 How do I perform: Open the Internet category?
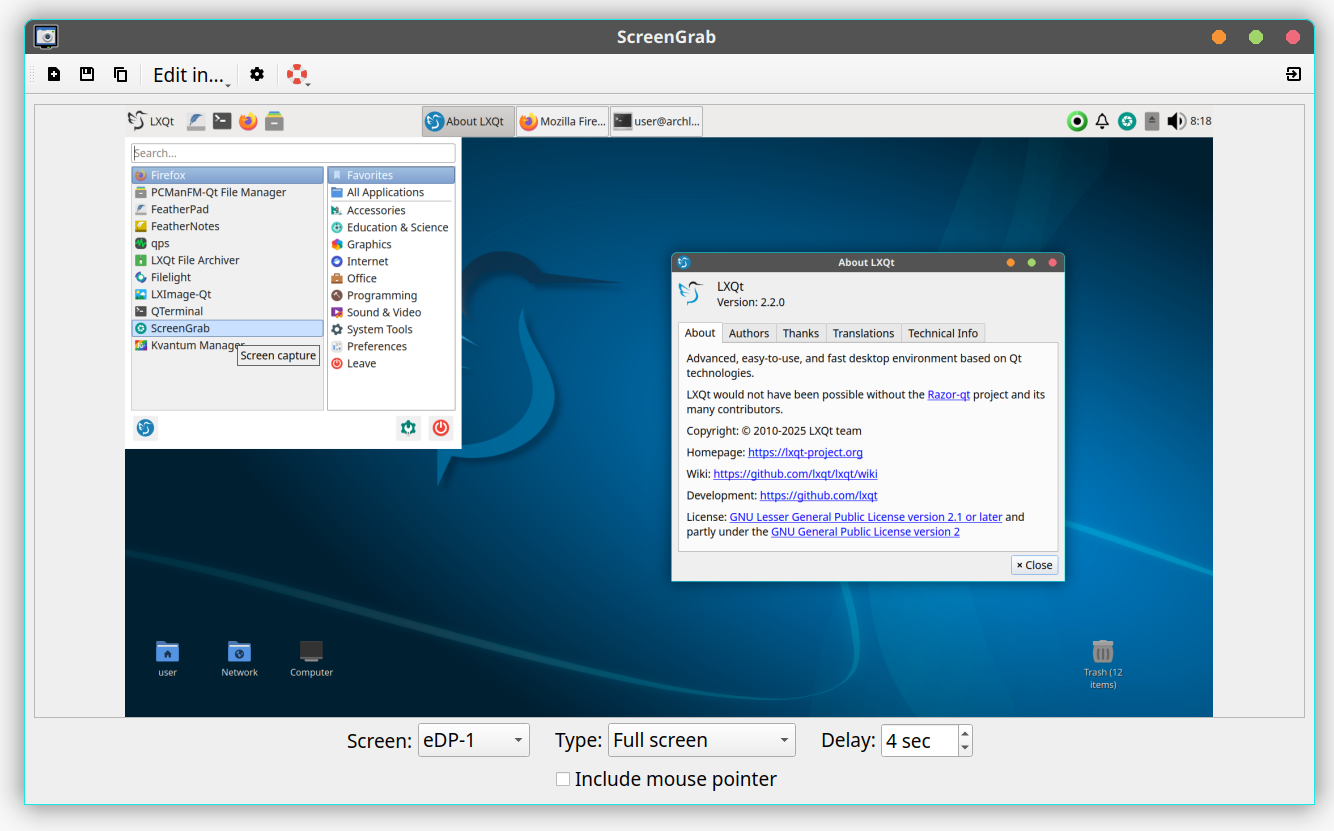[x=391, y=261]
